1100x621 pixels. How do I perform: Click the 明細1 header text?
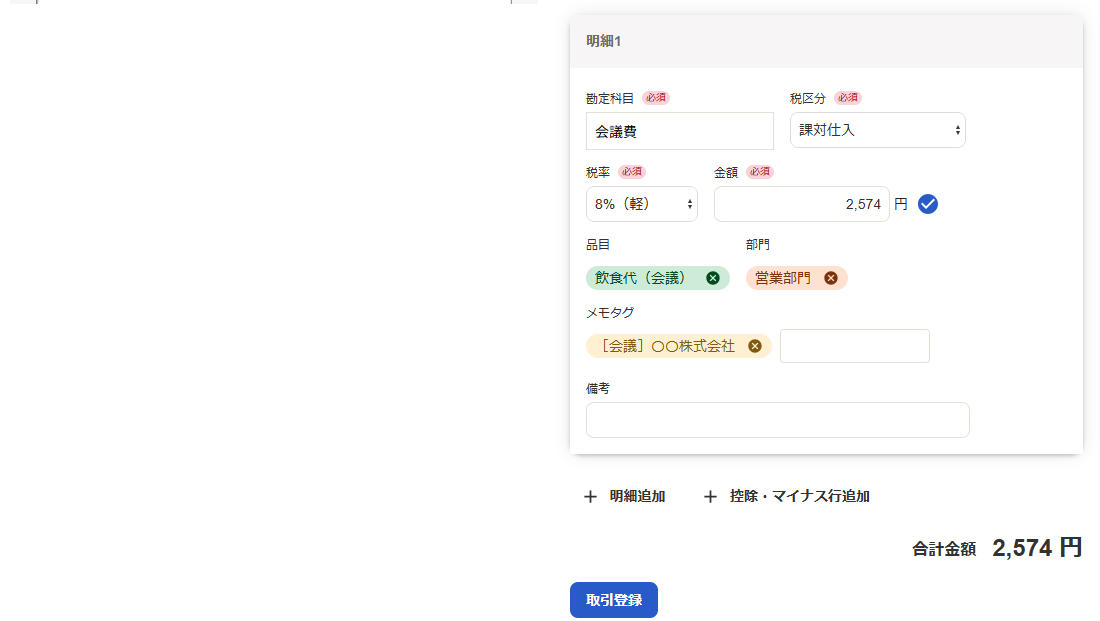[603, 41]
